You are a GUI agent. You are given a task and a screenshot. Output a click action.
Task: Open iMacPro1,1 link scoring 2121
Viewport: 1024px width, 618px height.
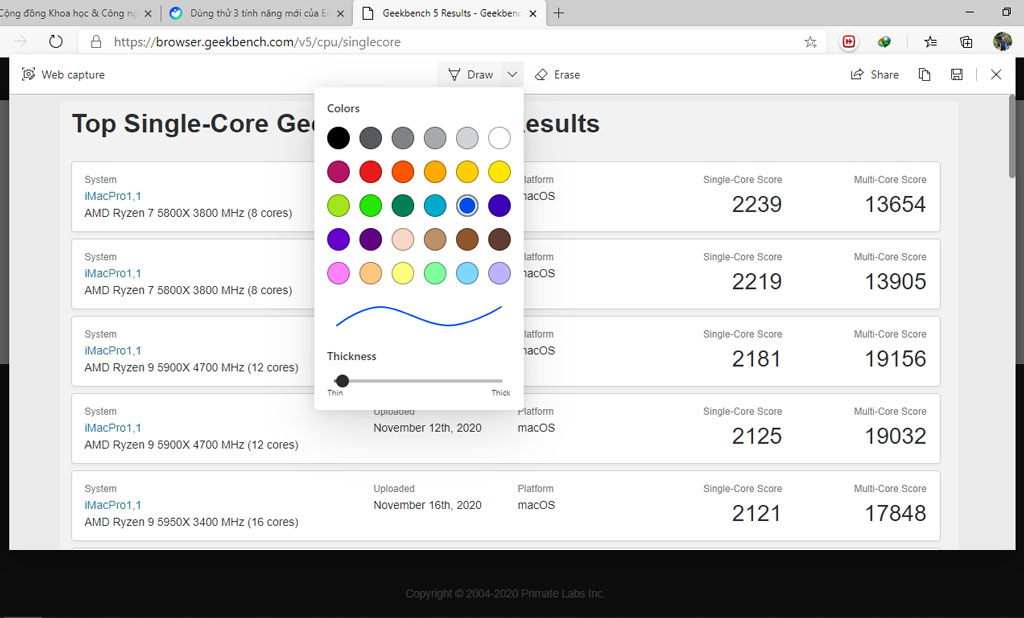113,505
